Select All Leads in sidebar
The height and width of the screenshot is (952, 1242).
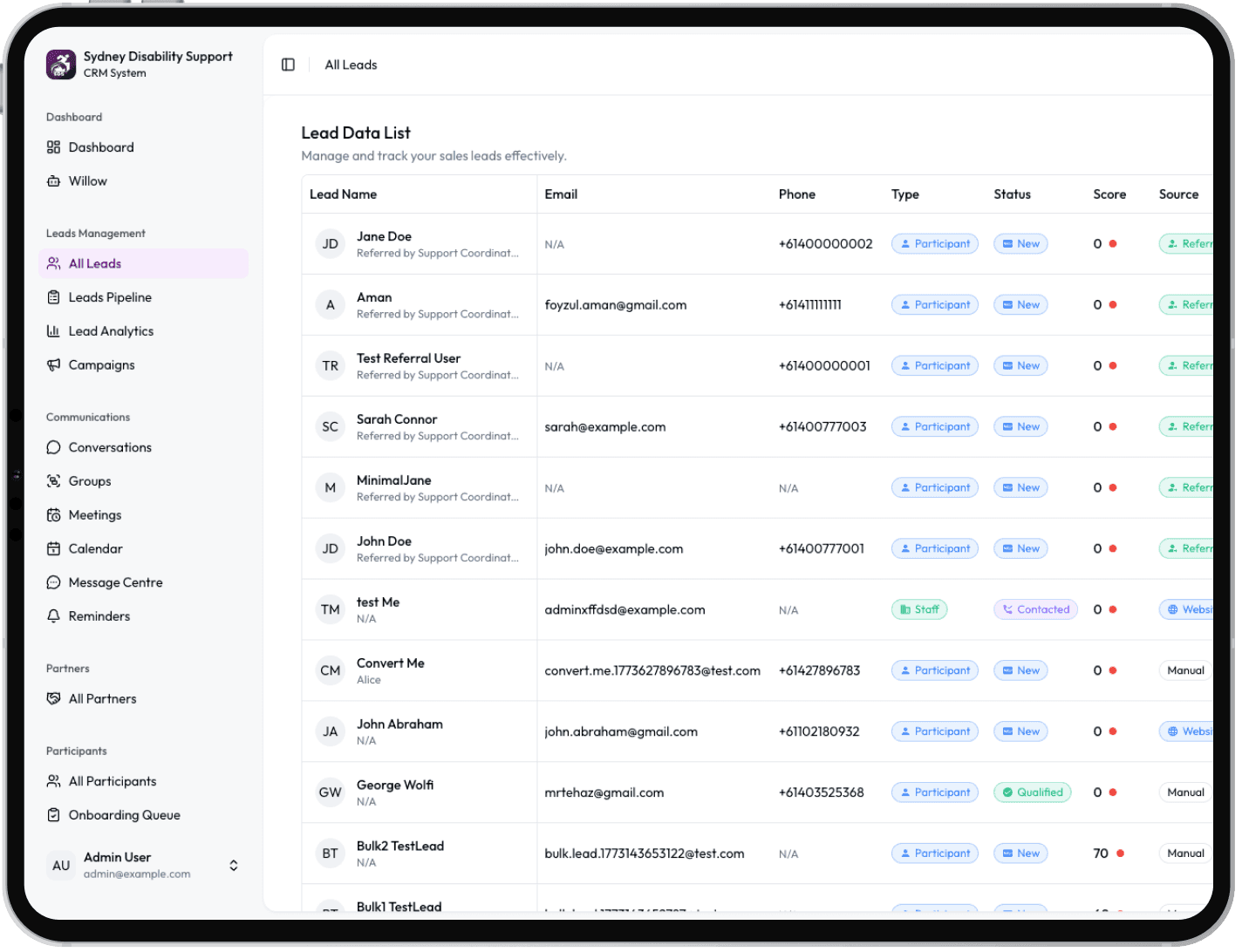143,263
